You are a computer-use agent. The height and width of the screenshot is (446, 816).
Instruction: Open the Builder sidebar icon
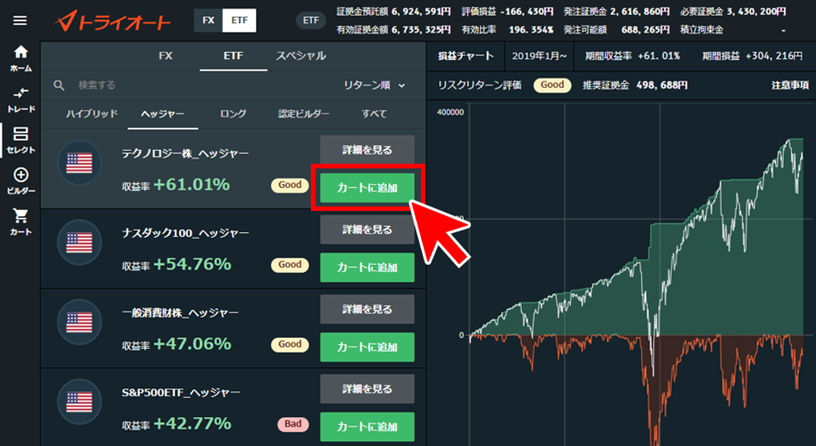pyautogui.click(x=21, y=181)
